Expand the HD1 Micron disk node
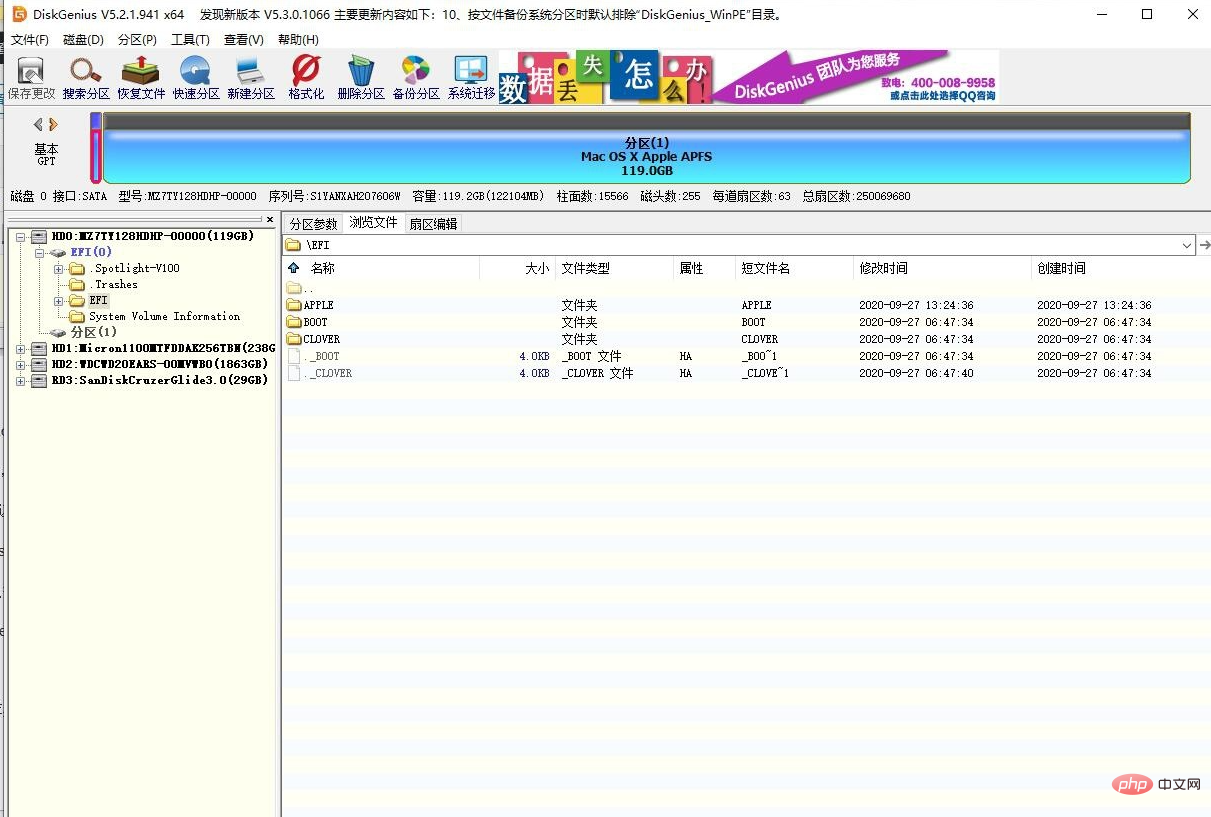 21,348
